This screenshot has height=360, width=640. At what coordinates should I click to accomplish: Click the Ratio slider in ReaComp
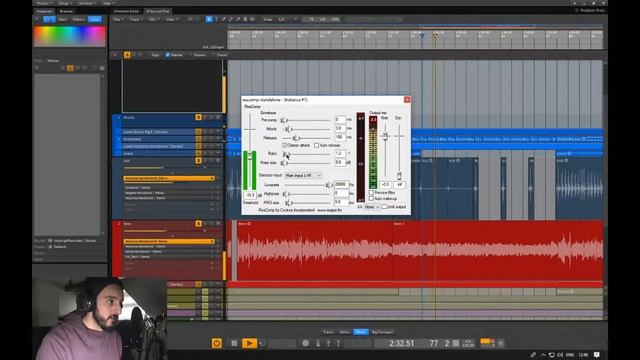pos(306,154)
